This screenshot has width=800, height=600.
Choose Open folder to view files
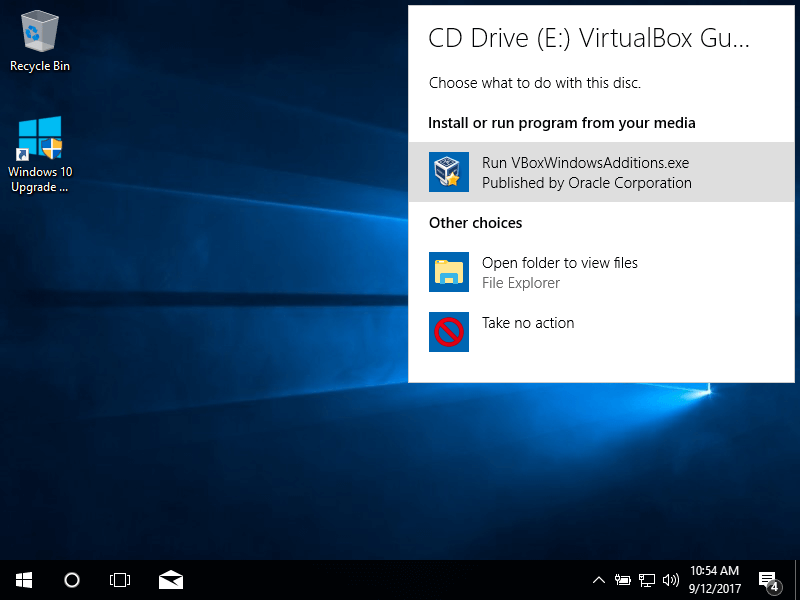click(601, 272)
